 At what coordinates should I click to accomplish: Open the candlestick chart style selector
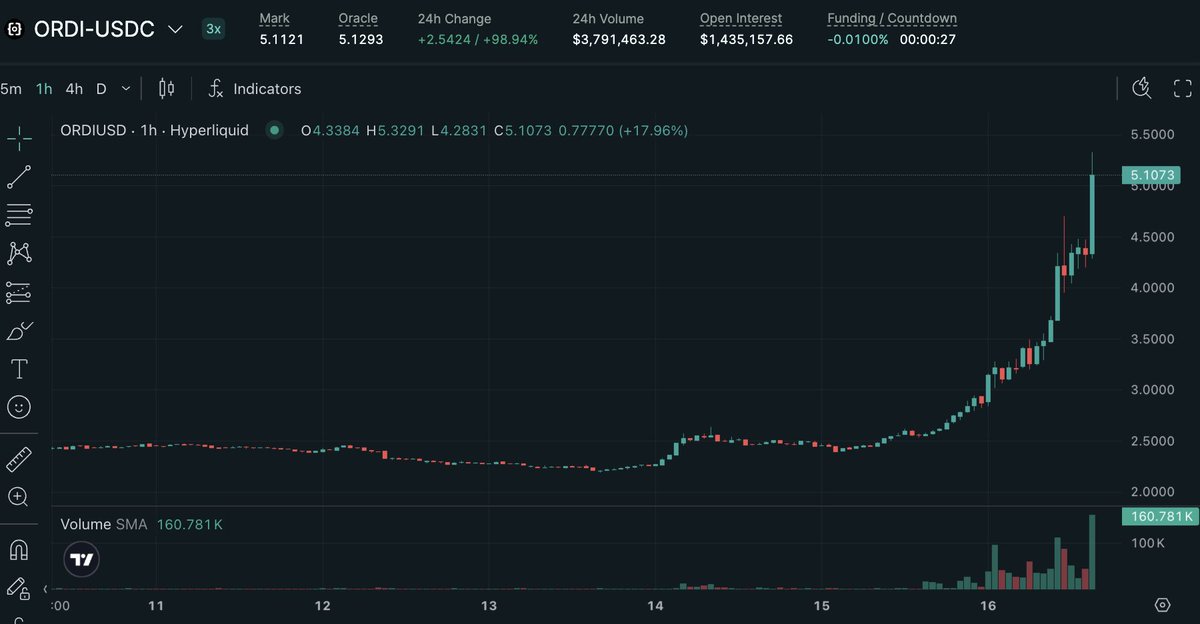pyautogui.click(x=167, y=89)
